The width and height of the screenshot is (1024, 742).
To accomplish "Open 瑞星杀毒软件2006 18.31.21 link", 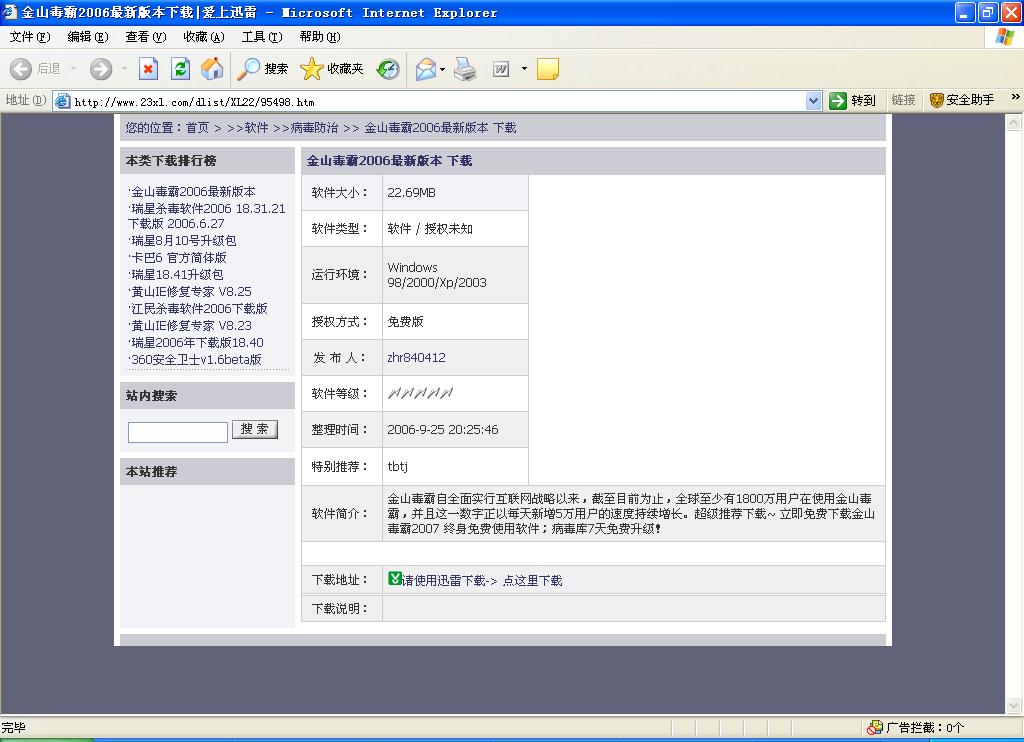I will tap(207, 216).
